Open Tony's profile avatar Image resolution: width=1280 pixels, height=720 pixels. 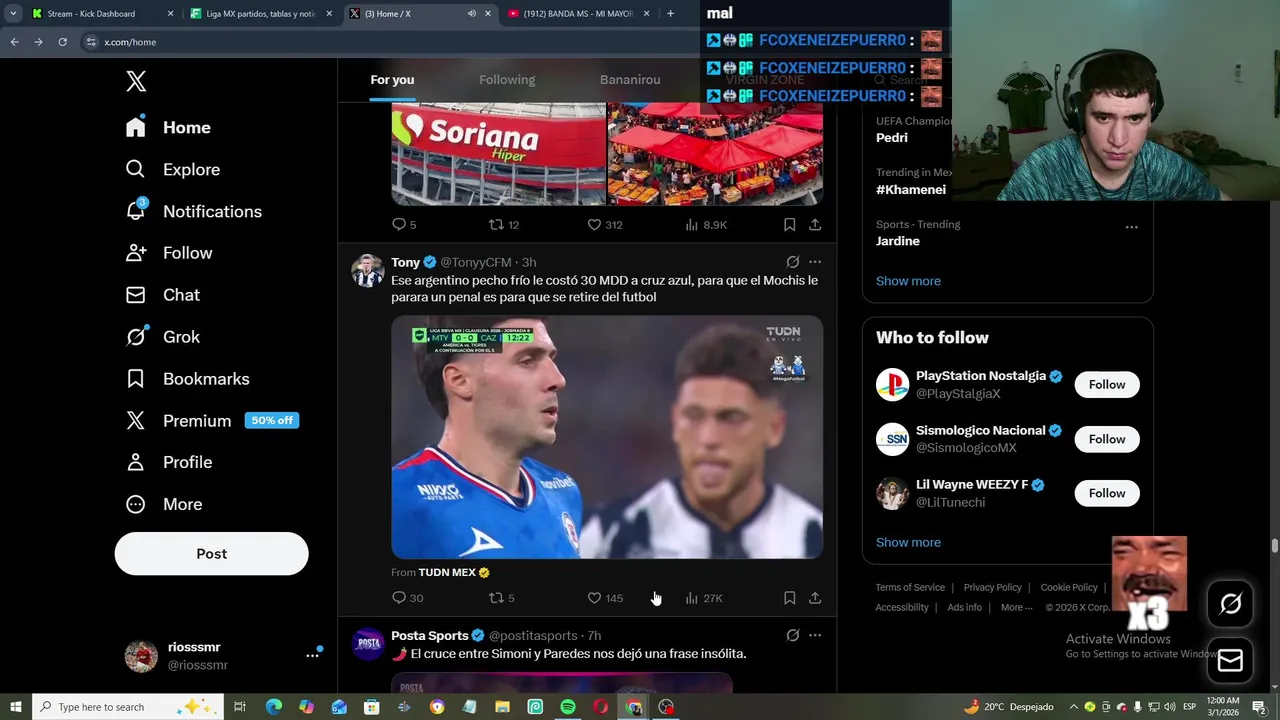[368, 271]
